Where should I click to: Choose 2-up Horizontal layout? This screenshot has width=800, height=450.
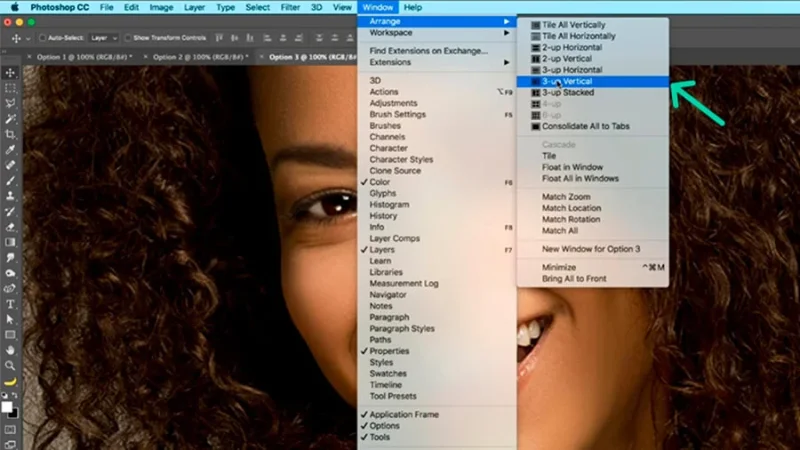[x=593, y=47]
